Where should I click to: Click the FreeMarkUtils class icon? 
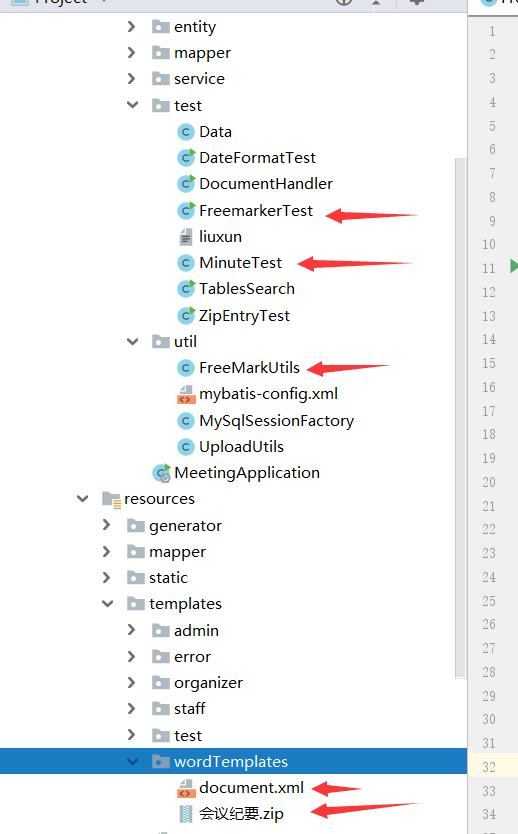(186, 368)
